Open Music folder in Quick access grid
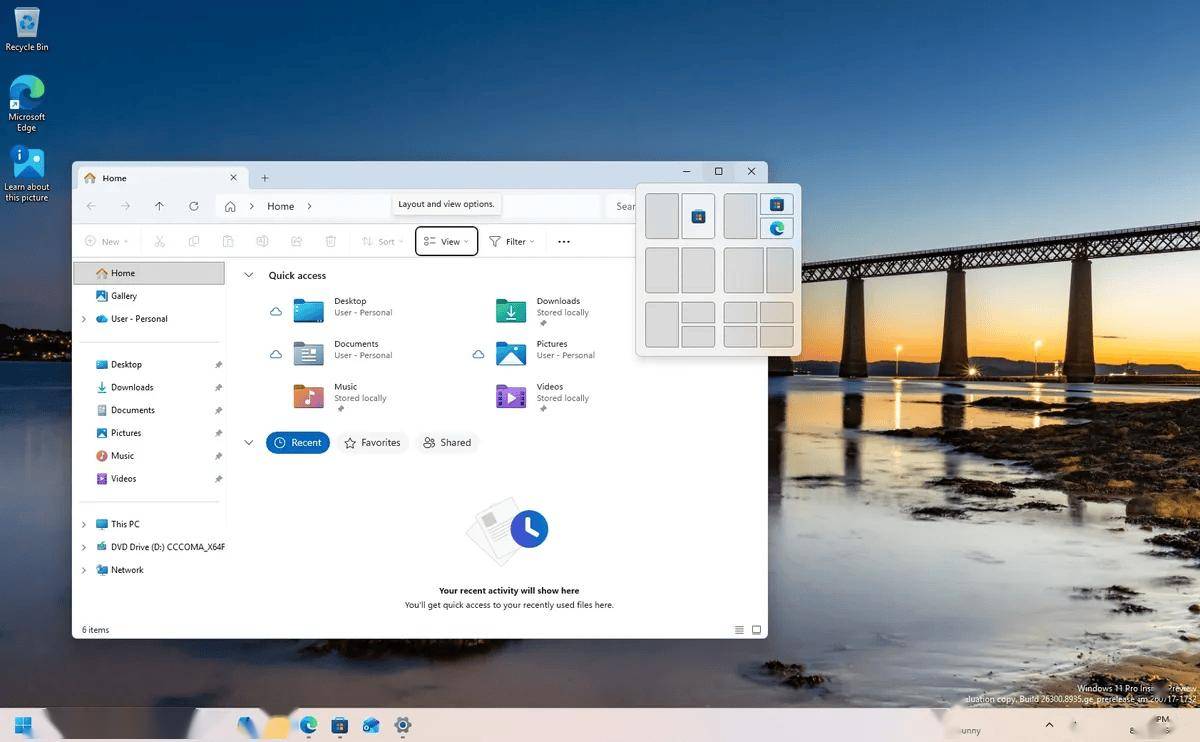Image resolution: width=1200 pixels, height=742 pixels. click(340, 397)
